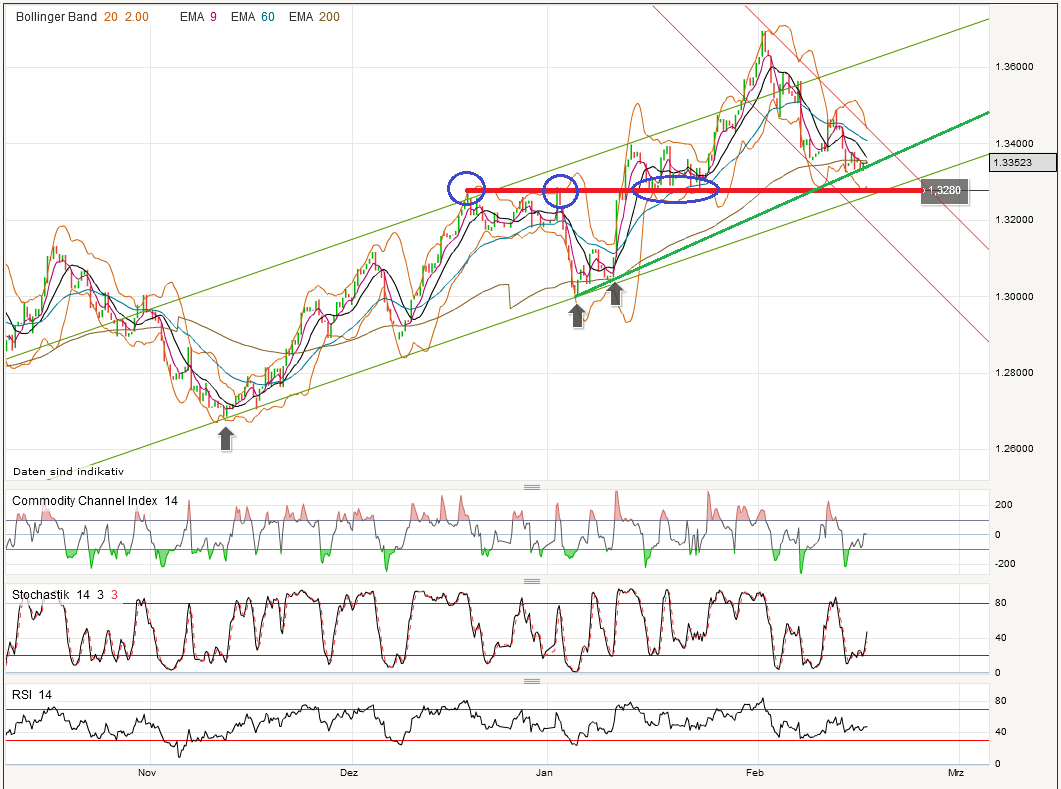Click the Feb label on the time axis
The width and height of the screenshot is (1061, 789).
(x=755, y=773)
